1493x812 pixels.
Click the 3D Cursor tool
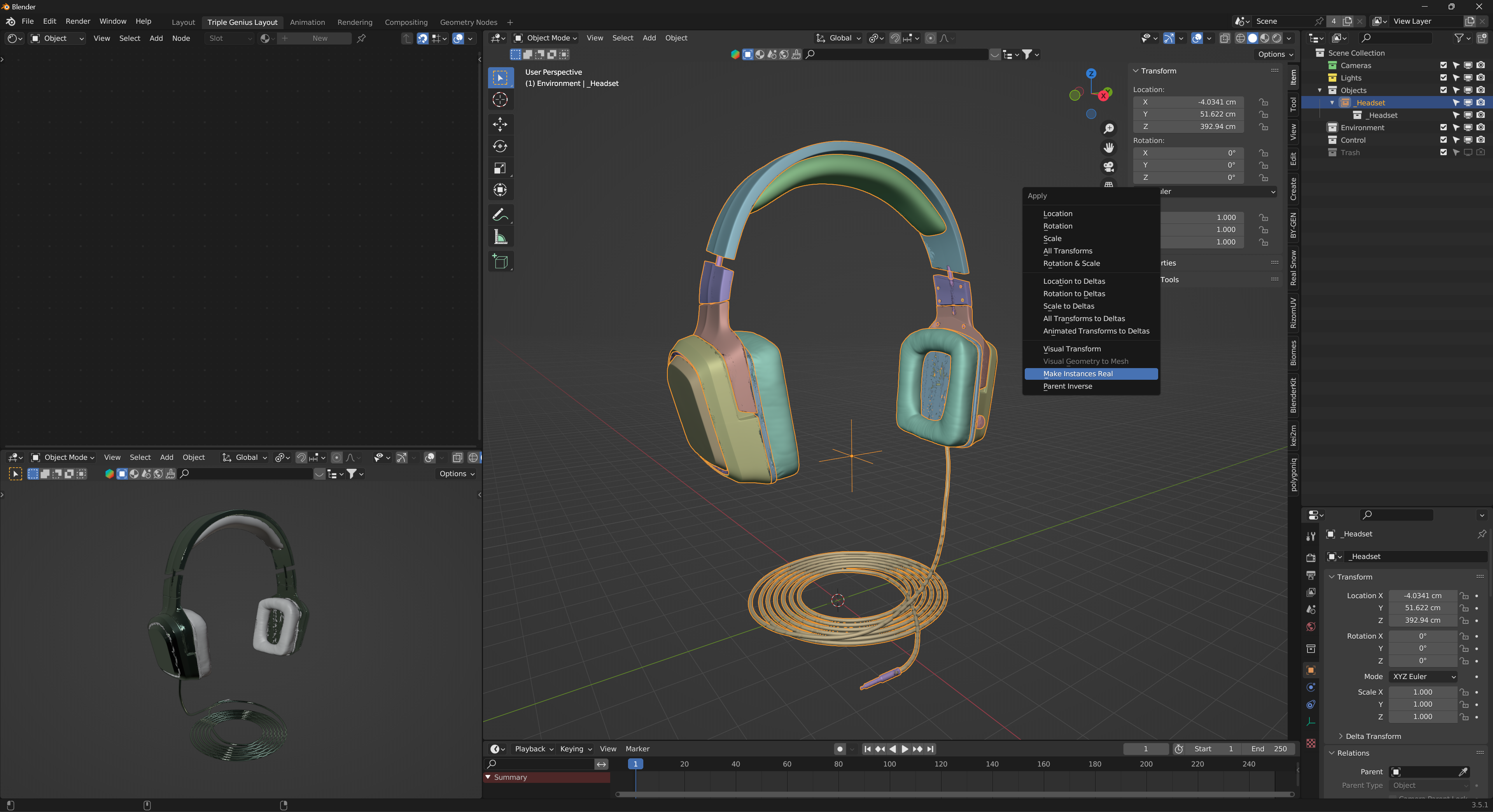[500, 100]
